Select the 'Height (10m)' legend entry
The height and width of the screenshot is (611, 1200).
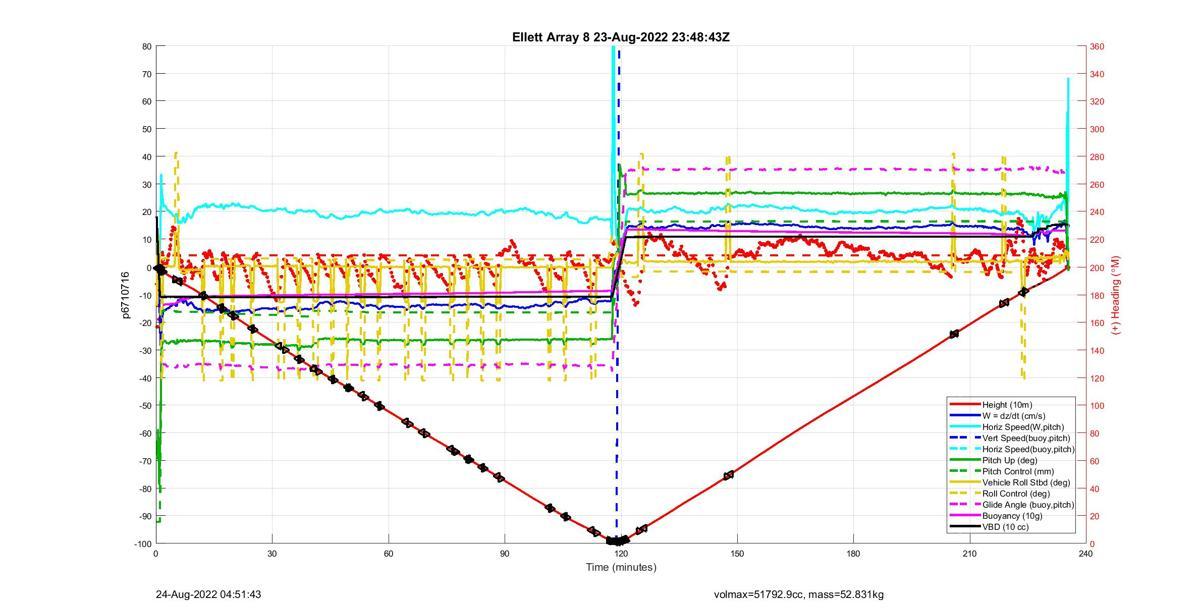tap(1007, 405)
